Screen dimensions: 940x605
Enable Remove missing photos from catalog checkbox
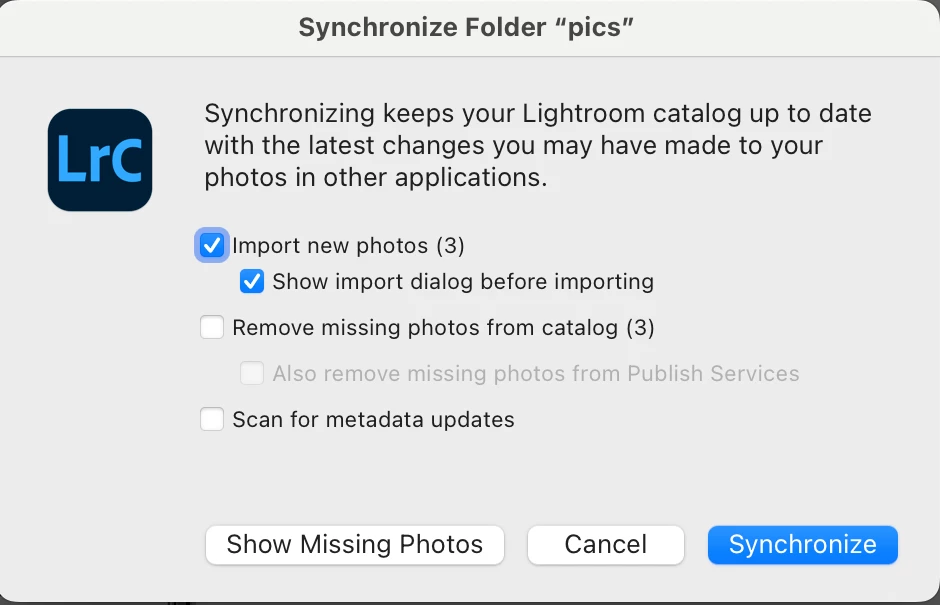point(212,327)
